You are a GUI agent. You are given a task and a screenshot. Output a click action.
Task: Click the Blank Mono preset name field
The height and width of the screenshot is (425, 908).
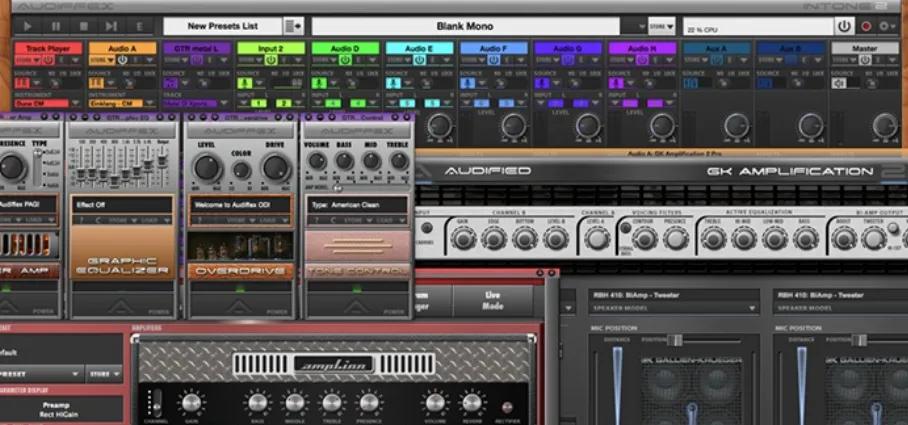click(x=465, y=26)
